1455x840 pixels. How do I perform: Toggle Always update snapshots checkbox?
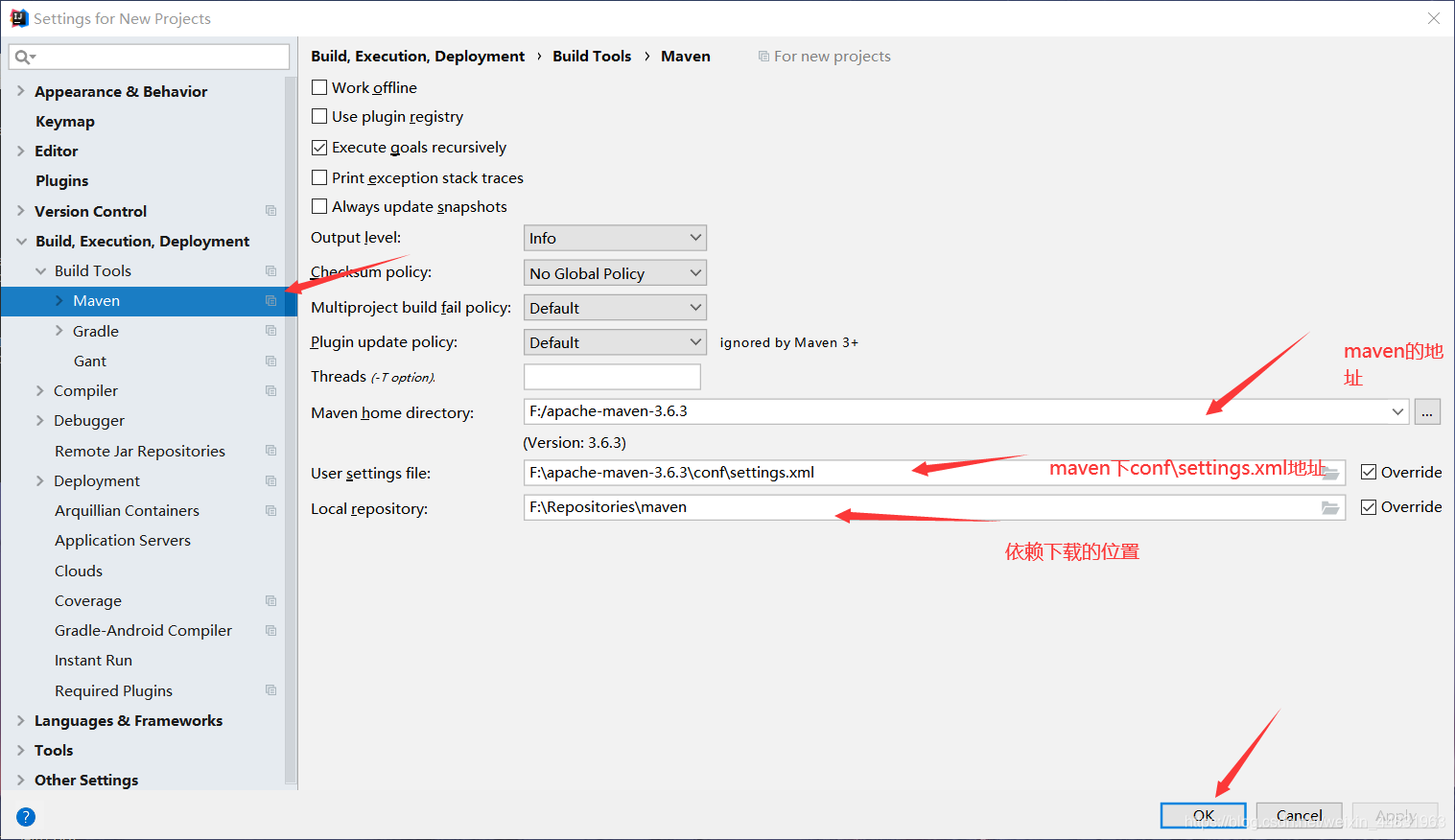[x=319, y=206]
